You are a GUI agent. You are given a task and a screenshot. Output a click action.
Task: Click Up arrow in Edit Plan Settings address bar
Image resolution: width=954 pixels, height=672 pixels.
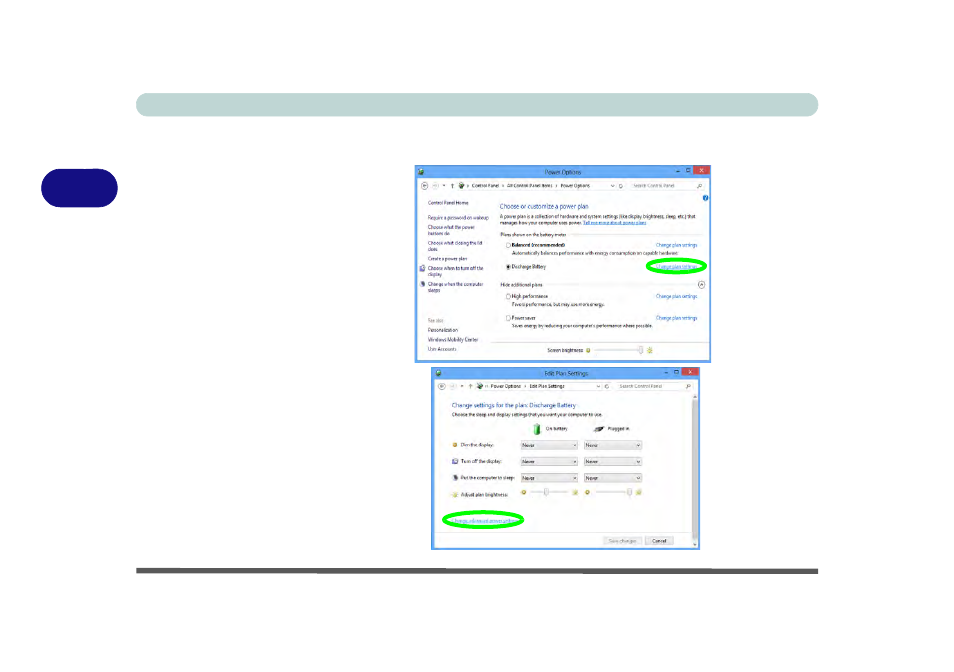point(470,387)
